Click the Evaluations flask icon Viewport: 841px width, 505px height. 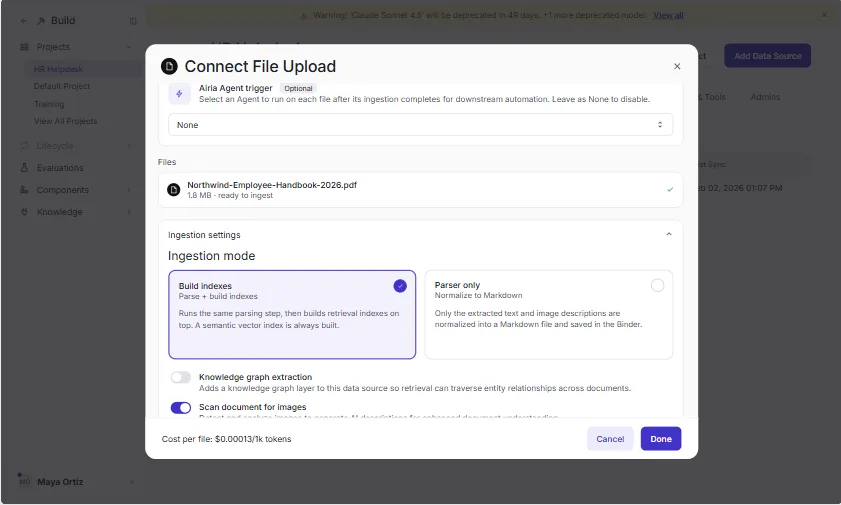pos(24,168)
